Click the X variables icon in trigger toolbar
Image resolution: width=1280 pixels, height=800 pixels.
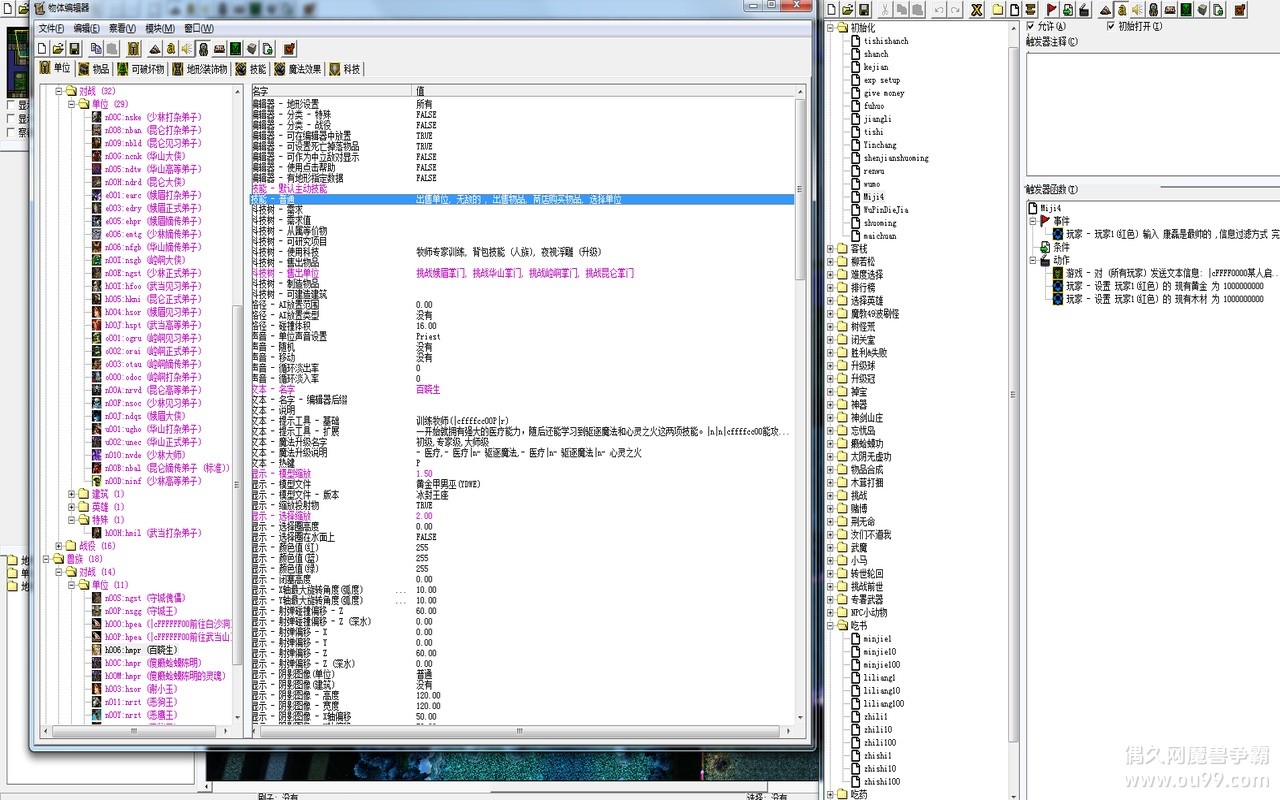coord(977,10)
